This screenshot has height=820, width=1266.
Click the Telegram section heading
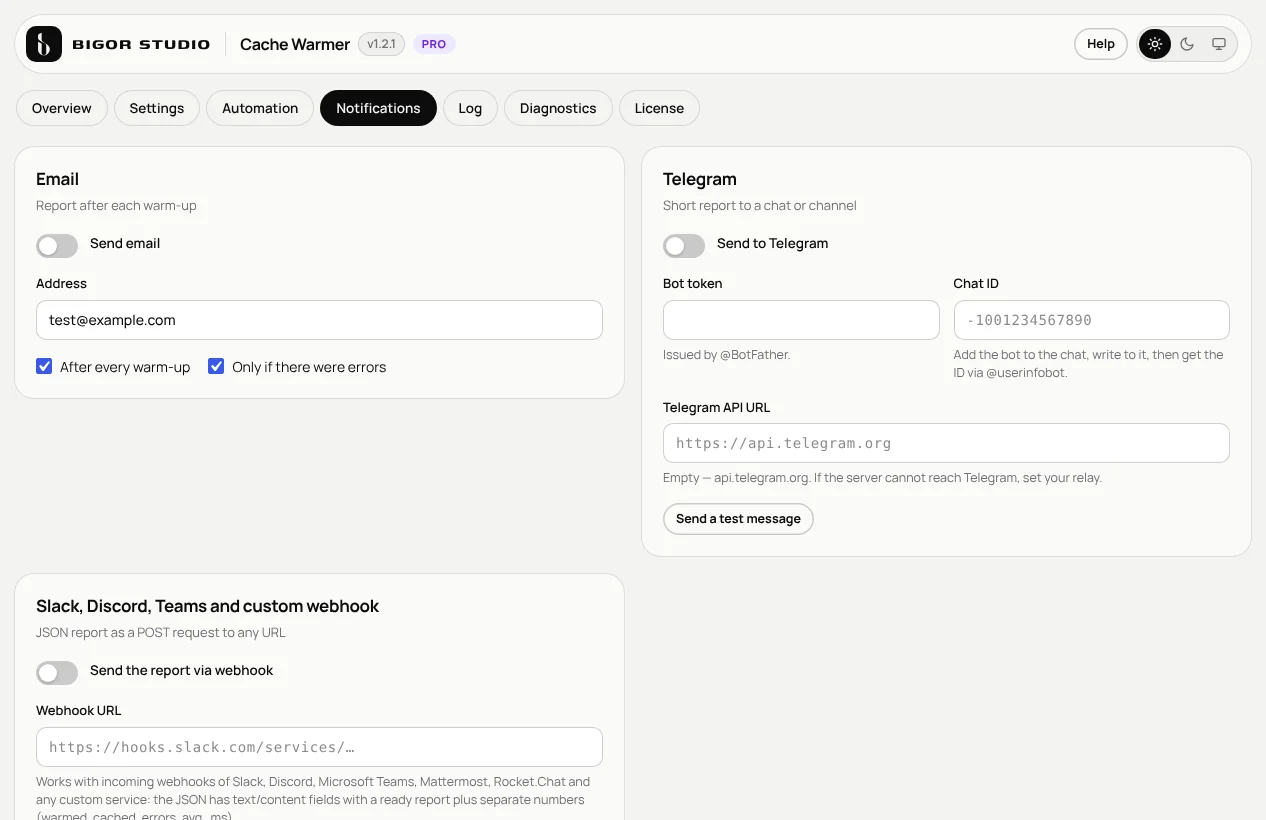coord(700,179)
